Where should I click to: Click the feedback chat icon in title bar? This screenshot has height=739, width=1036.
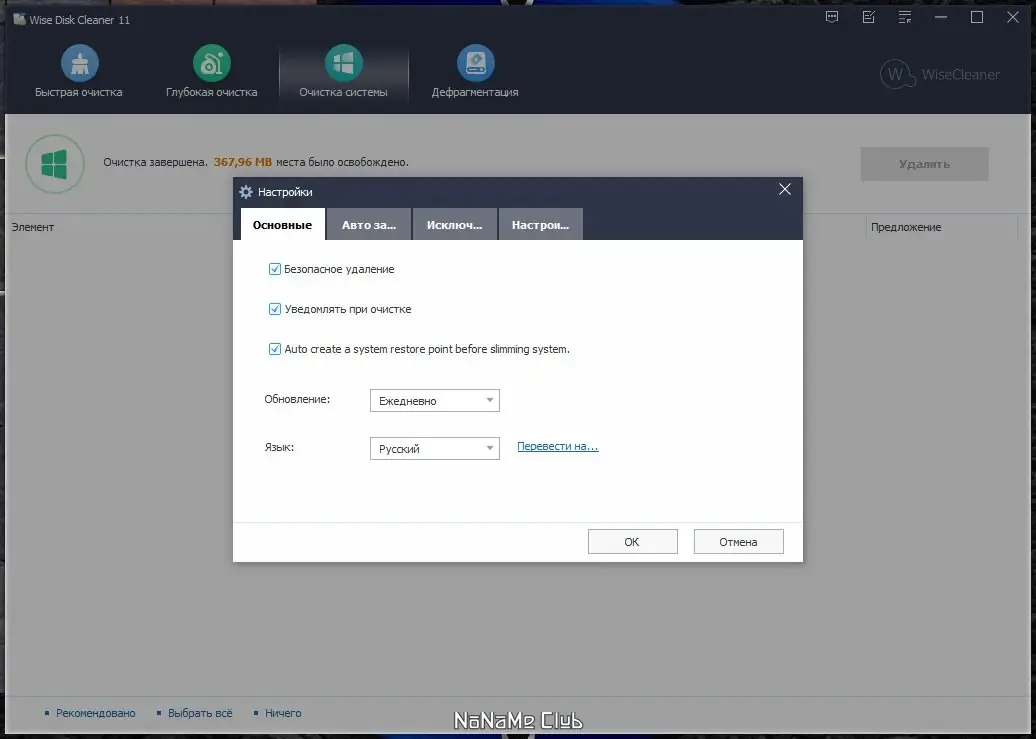point(832,18)
